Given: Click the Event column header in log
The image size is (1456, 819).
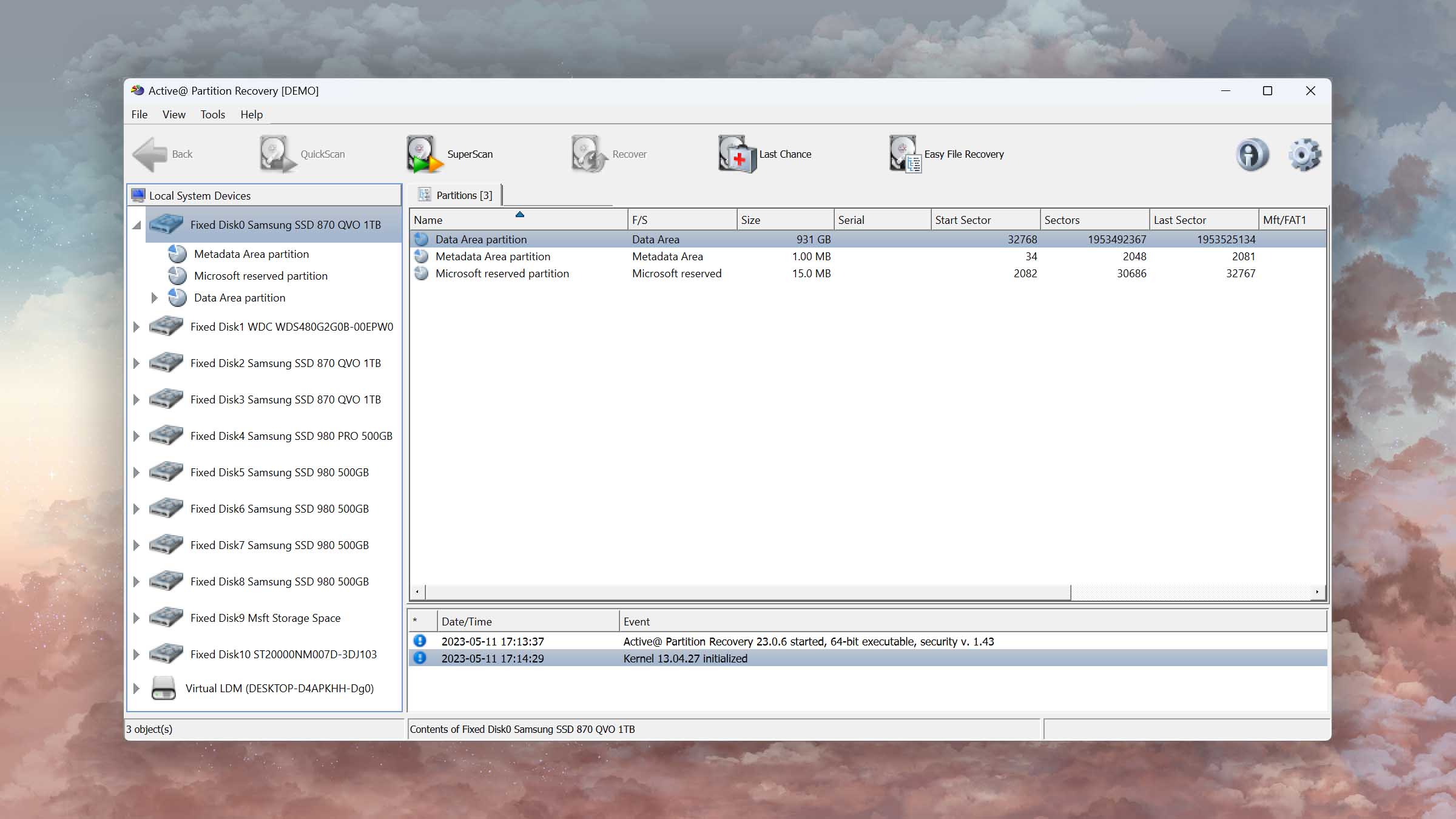Looking at the screenshot, I should [973, 621].
